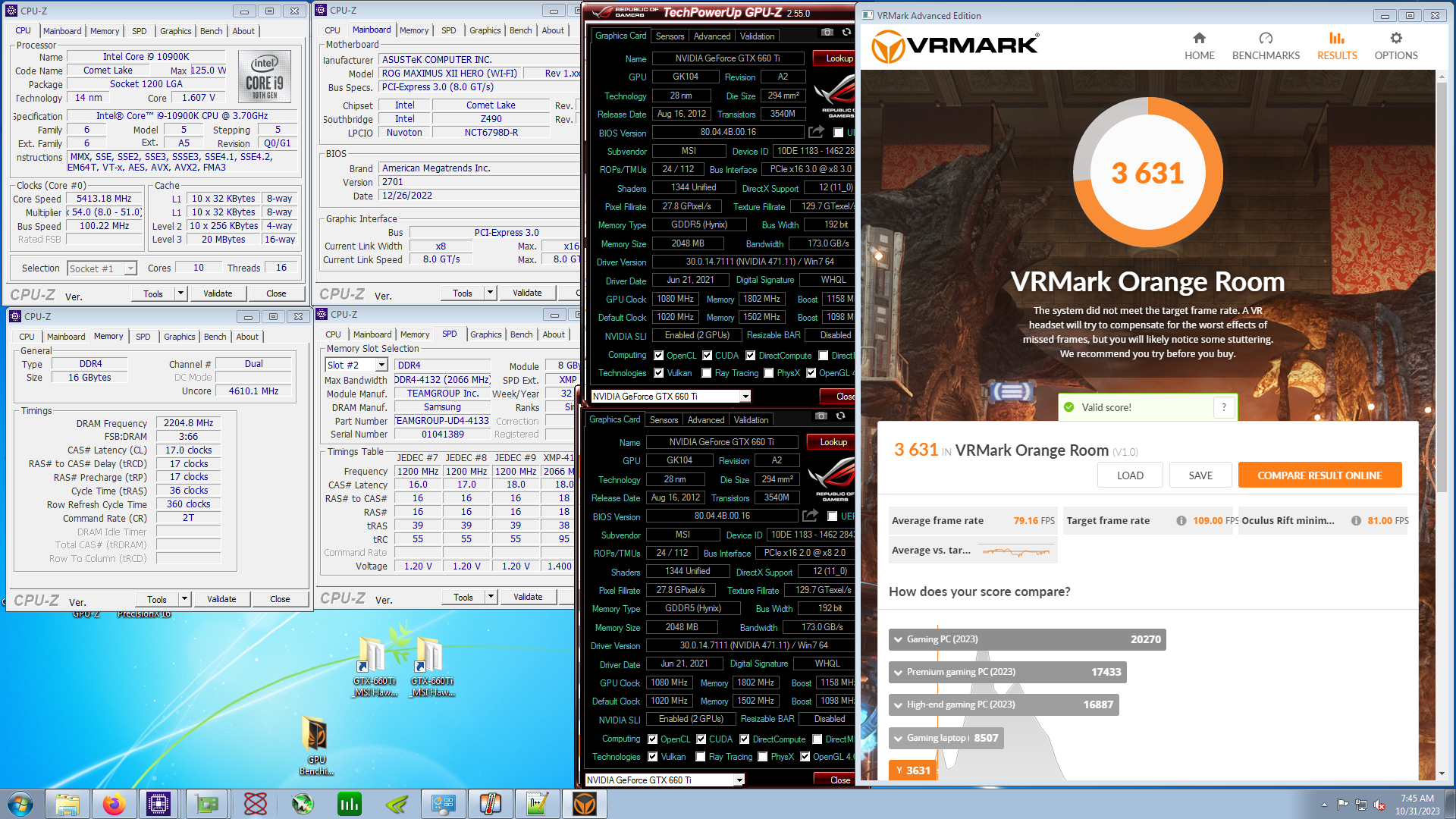Select the GPU Benchi... desktop folder icon

tap(316, 746)
